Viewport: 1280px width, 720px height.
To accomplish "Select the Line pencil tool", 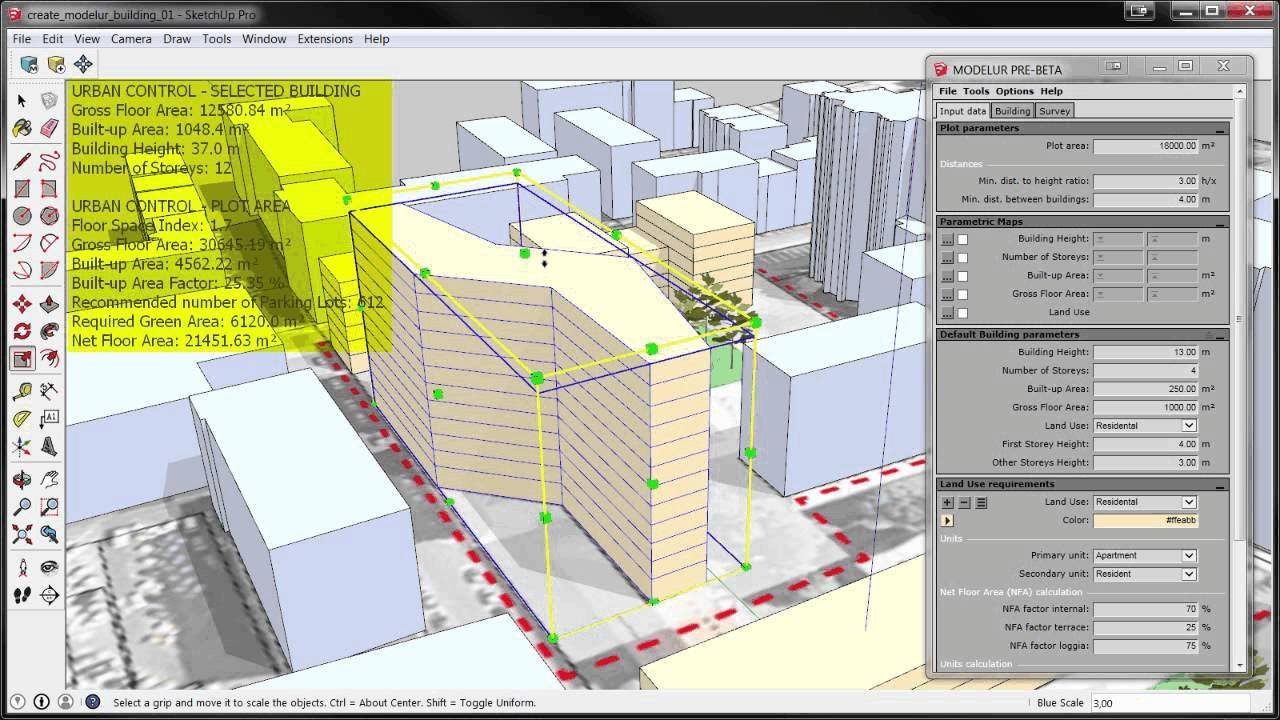I will tap(22, 161).
